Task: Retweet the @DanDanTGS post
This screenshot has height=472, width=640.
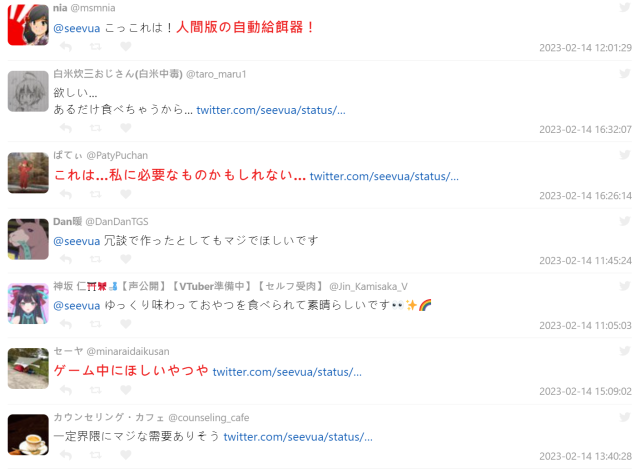Action: point(96,258)
